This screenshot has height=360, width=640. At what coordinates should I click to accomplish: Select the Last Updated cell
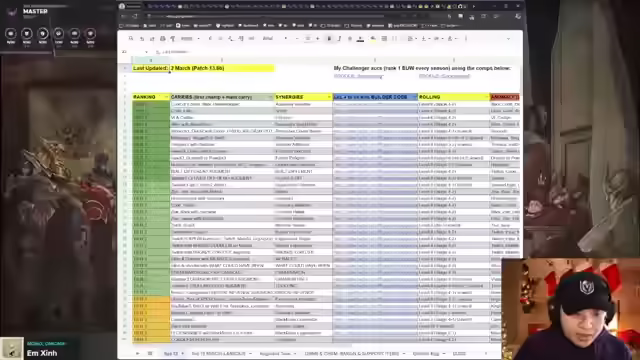click(151, 68)
